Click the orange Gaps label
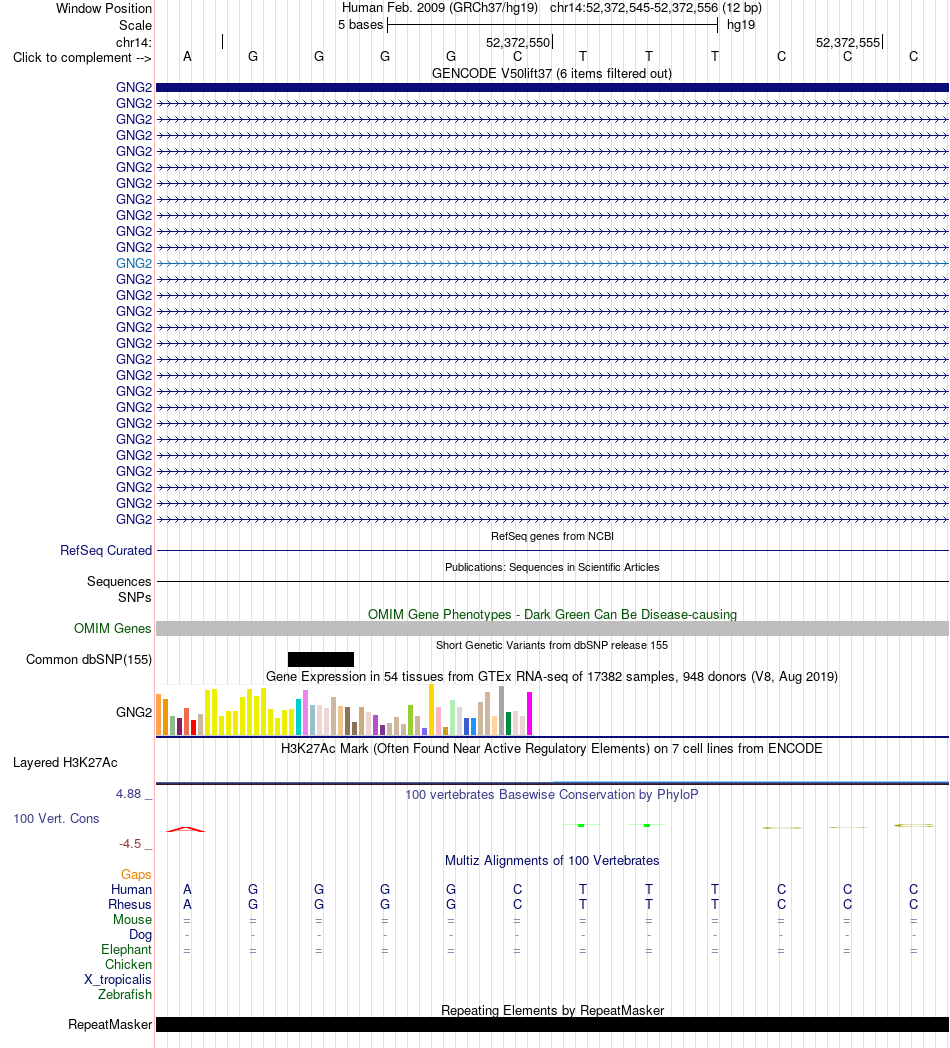The height and width of the screenshot is (1048, 950). click(136, 874)
